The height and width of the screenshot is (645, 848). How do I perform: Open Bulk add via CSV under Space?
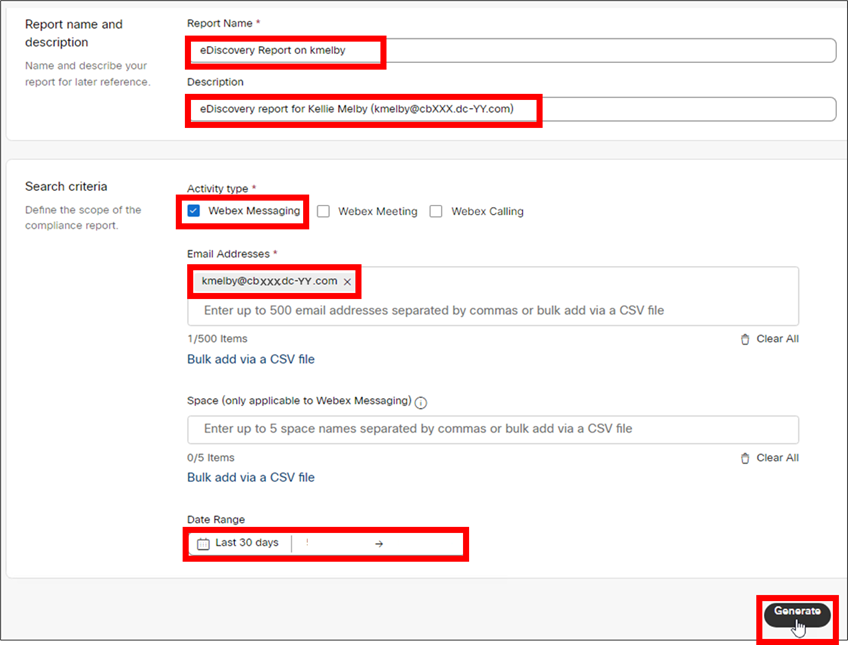pos(251,477)
